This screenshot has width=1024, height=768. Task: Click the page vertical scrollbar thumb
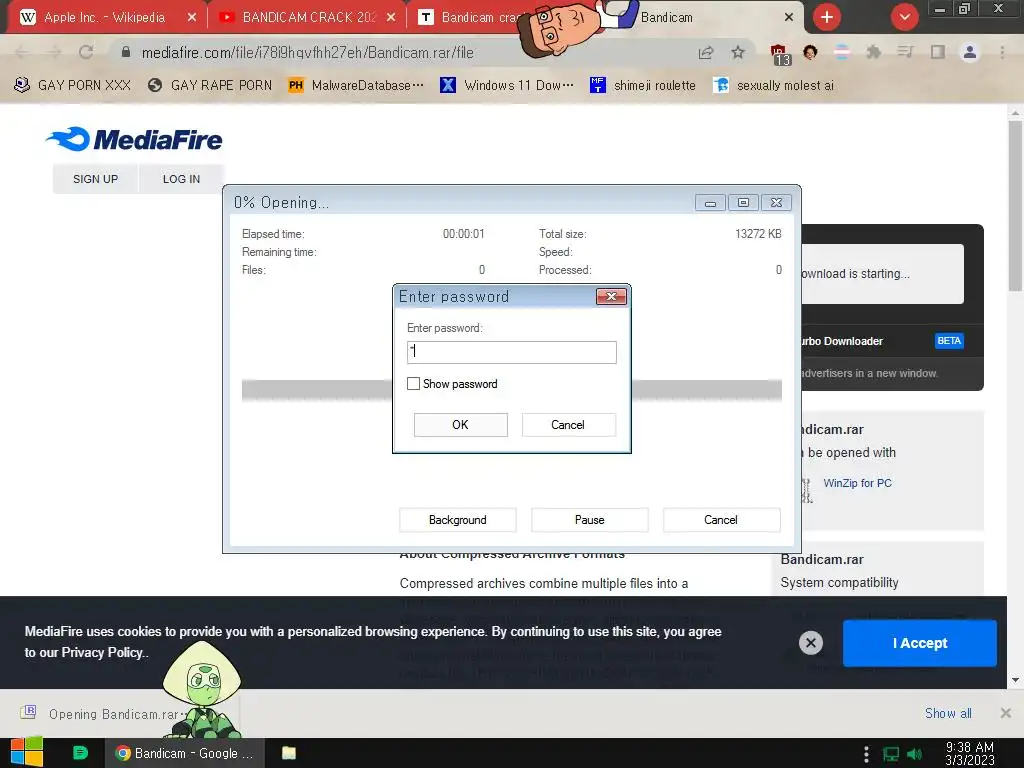[1015, 206]
